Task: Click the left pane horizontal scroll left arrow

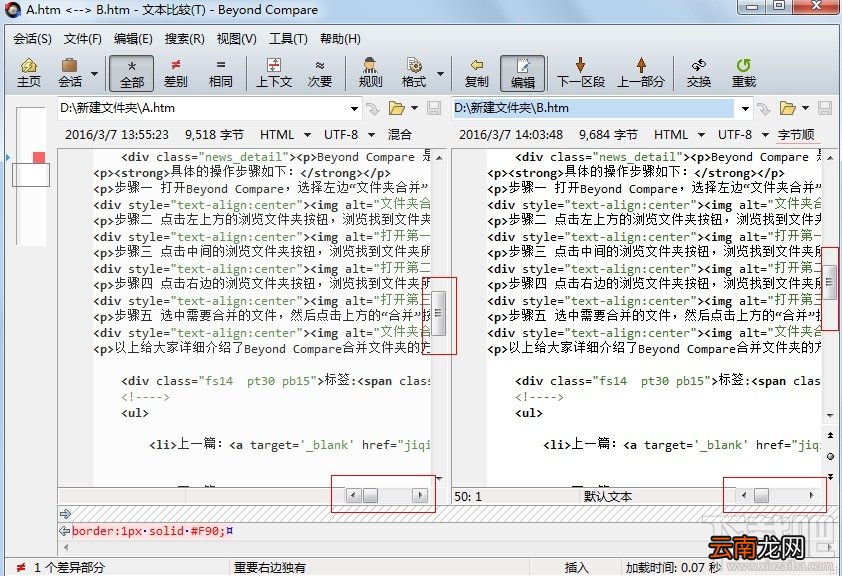Action: pyautogui.click(x=353, y=495)
